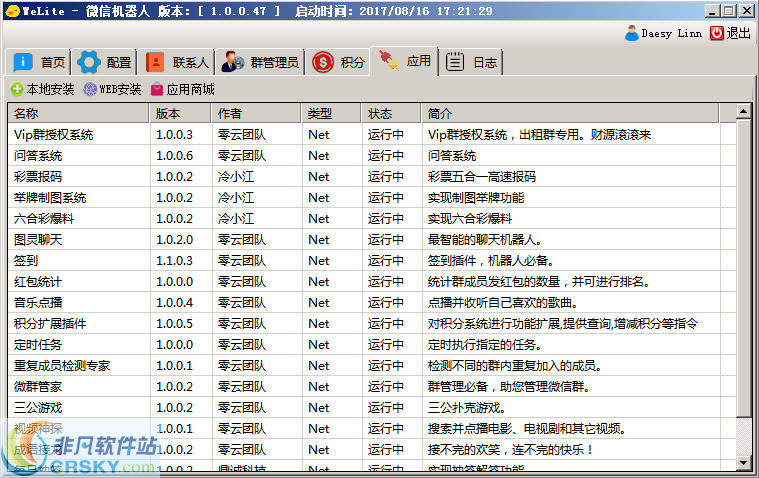The image size is (759, 478).
Task: Click the scrollbar down arrow
Action: [x=744, y=463]
